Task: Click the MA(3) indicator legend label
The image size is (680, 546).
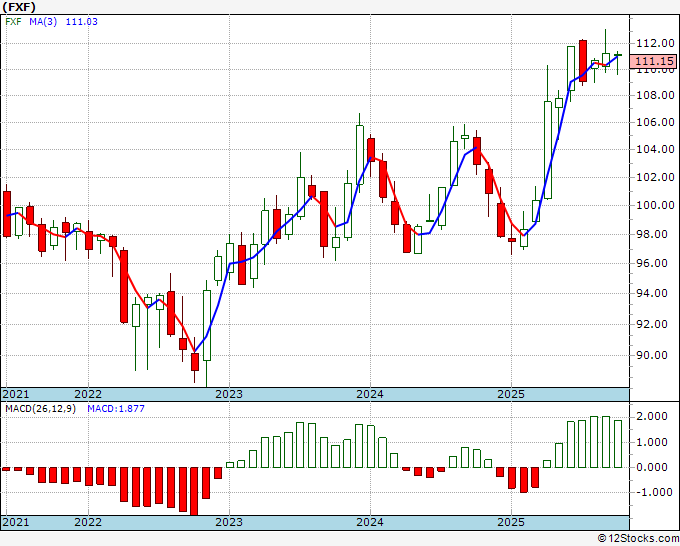Action: 43,22
